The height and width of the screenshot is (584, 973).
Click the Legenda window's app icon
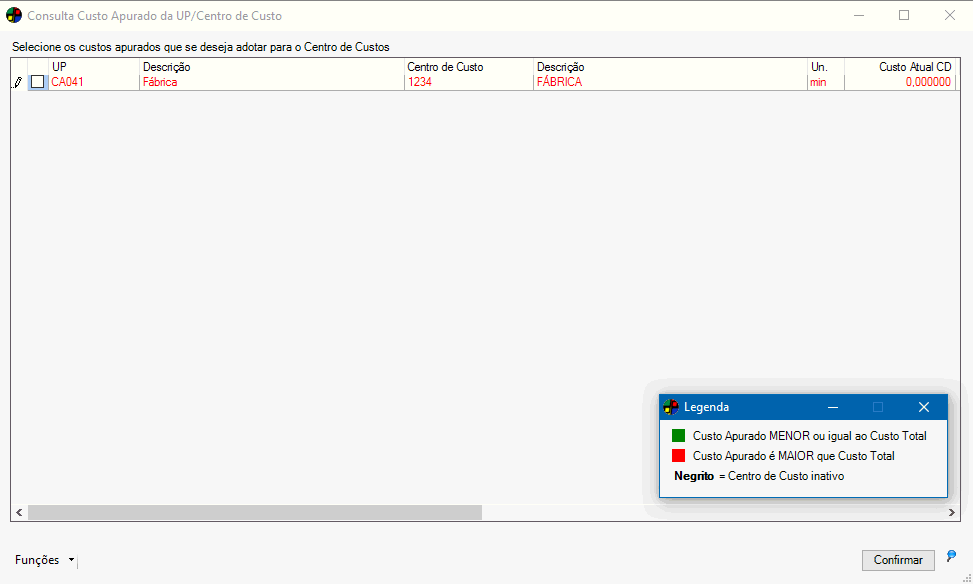click(x=671, y=407)
